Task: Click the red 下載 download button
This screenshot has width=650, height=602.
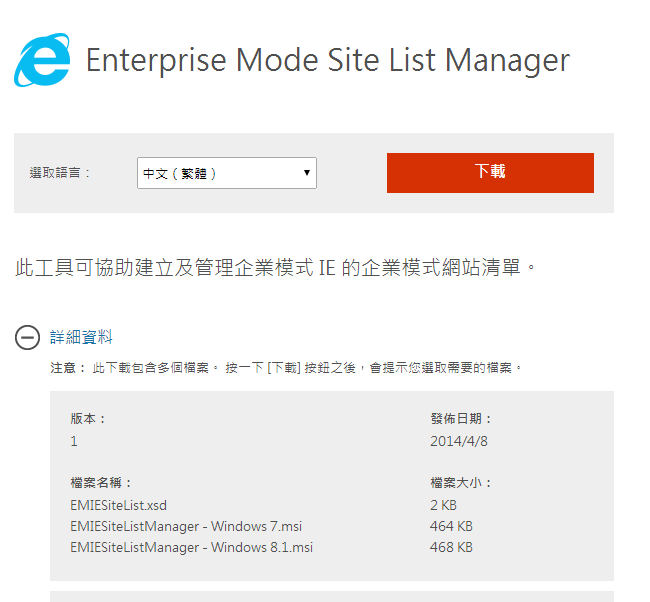Action: (x=490, y=173)
